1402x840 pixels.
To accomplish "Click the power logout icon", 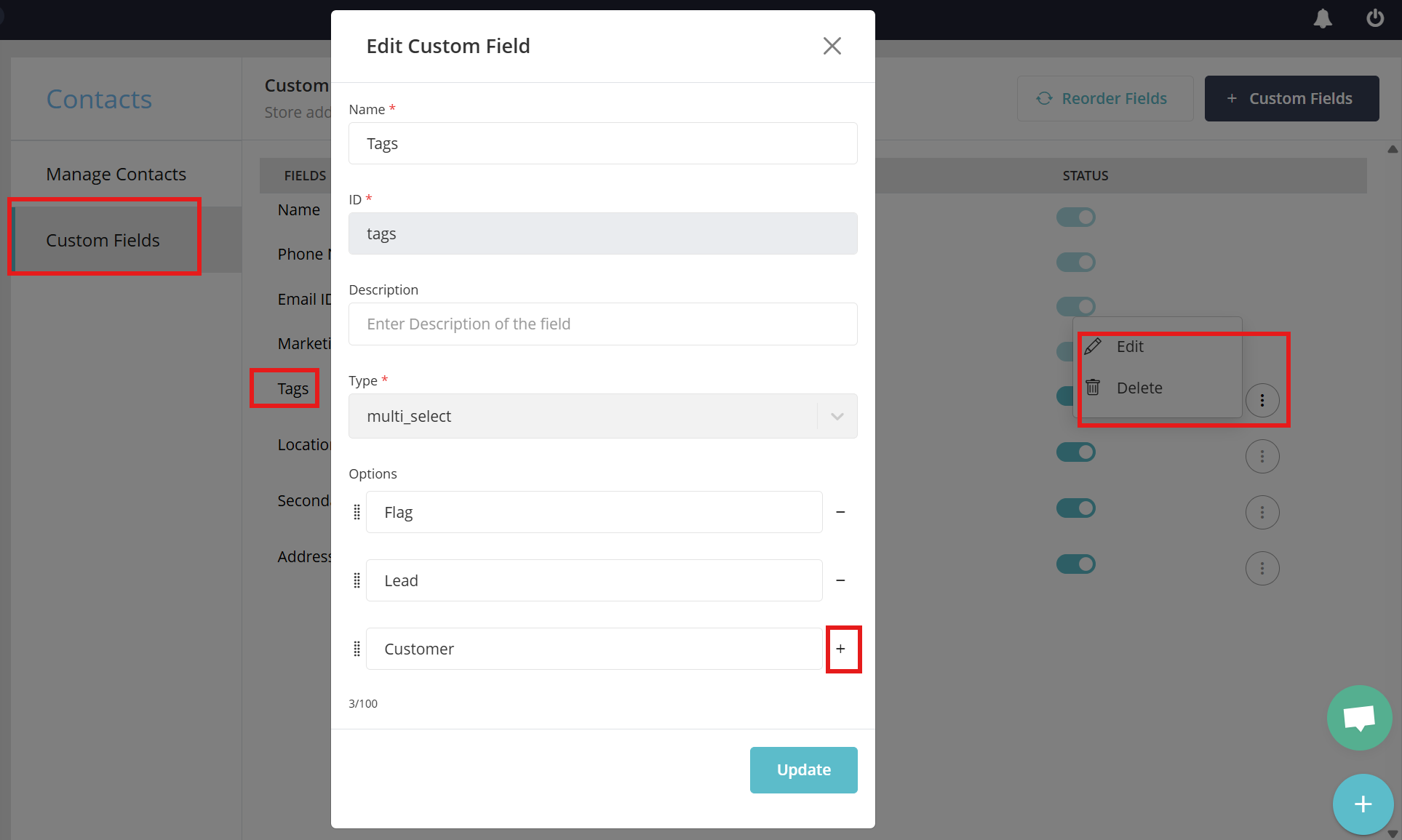I will coord(1374,18).
